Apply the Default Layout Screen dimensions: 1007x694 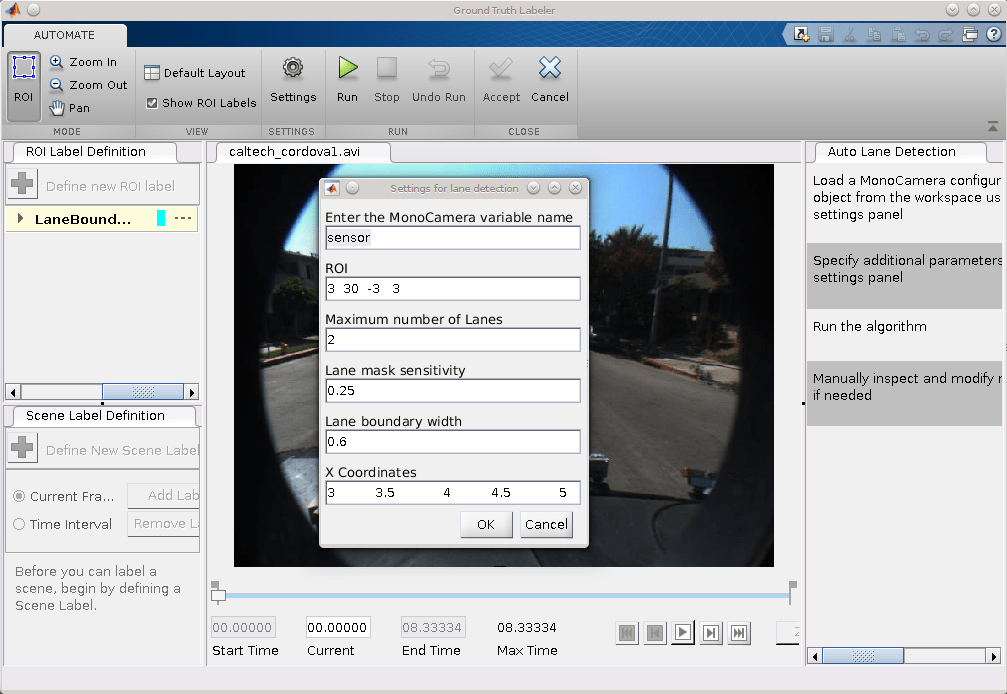coord(195,73)
